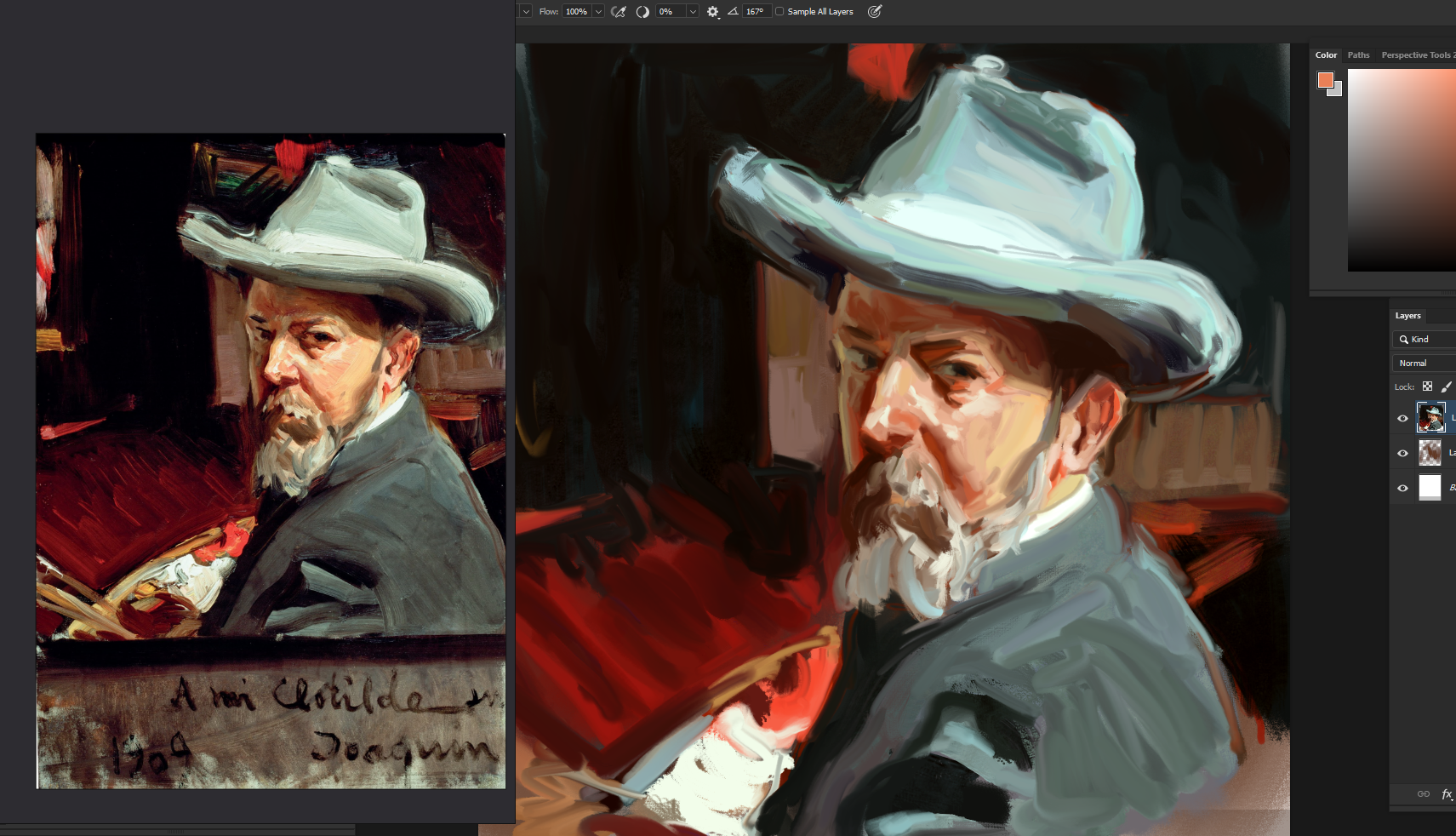Click the brush smoothing circle icon
The width and height of the screenshot is (1456, 836).
(x=642, y=12)
